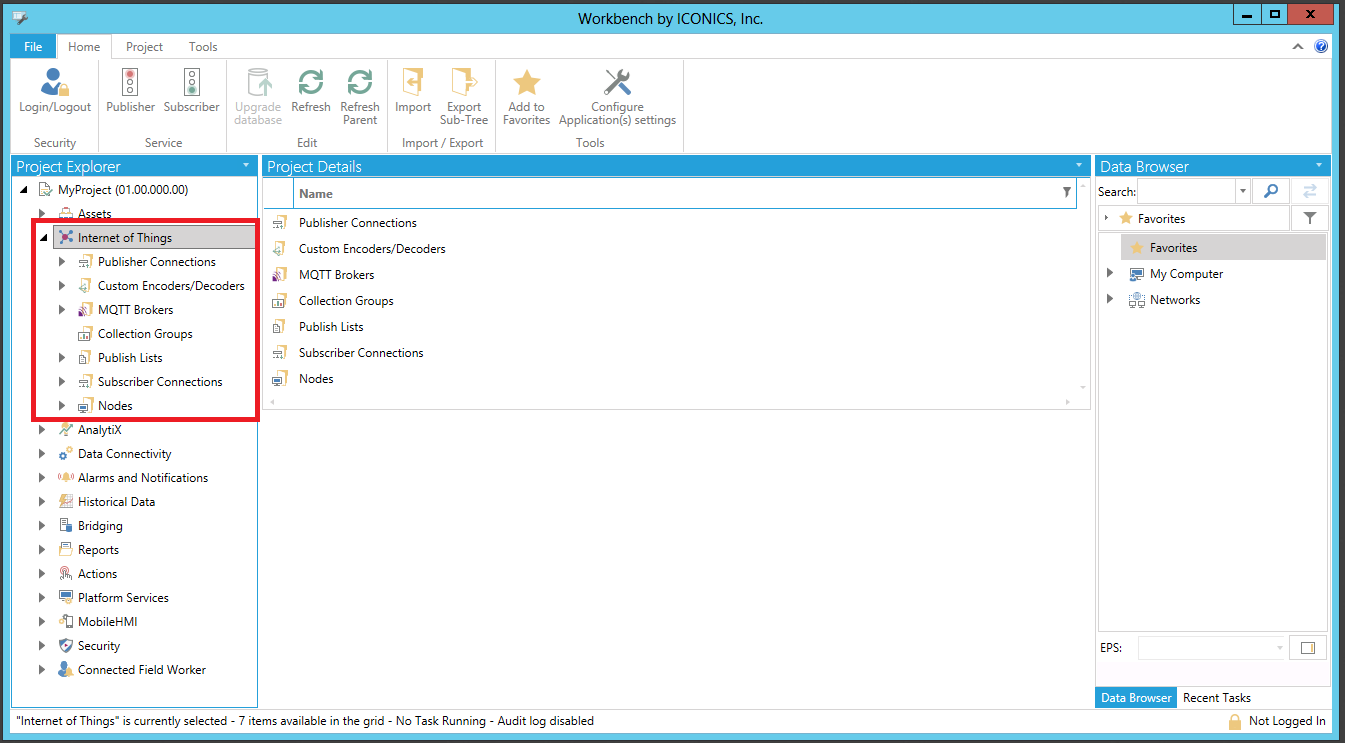This screenshot has width=1345, height=743.
Task: Switch to the Recent Tasks tab
Action: point(1216,698)
